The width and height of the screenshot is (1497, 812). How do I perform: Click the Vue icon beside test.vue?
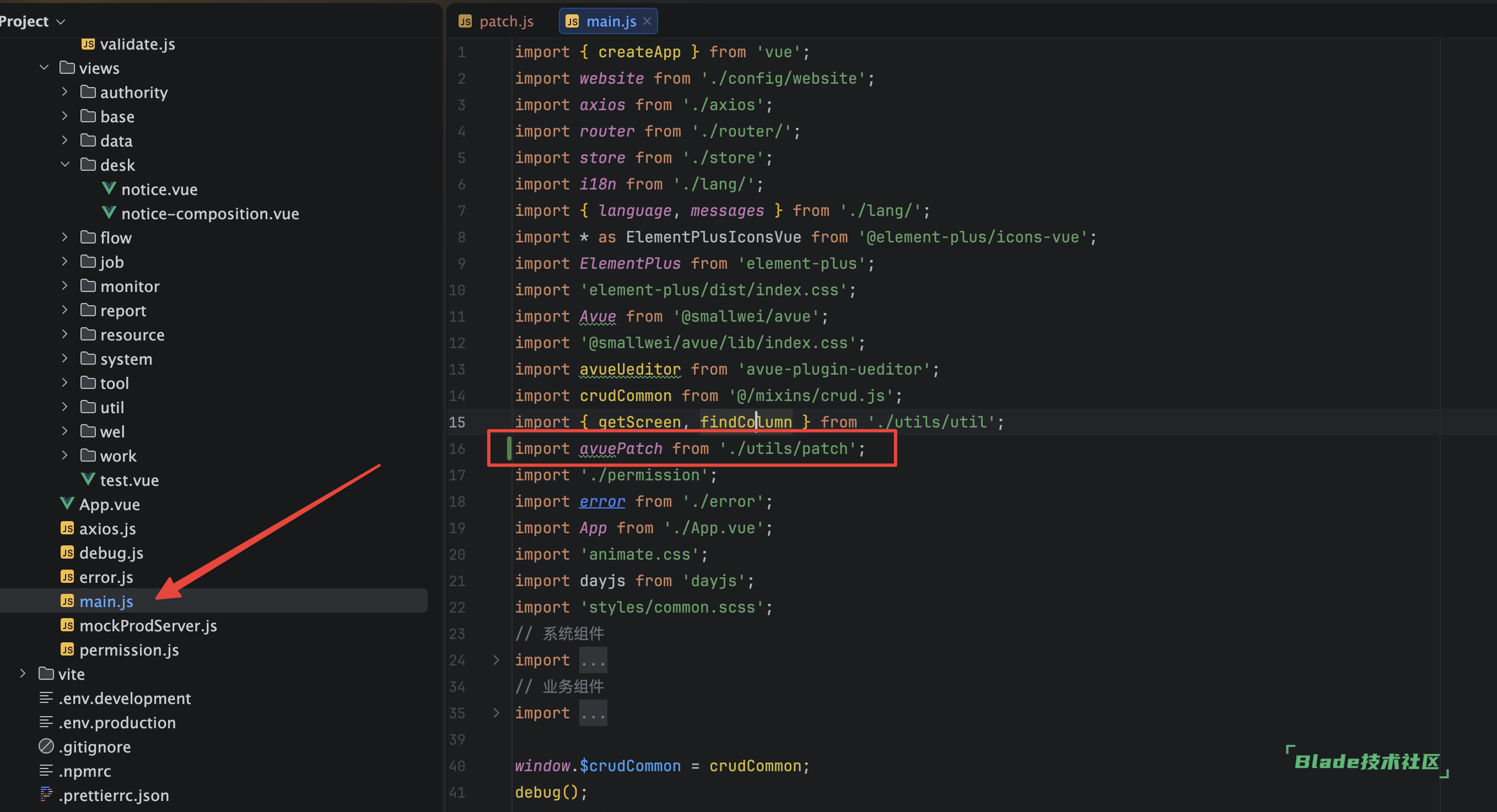(88, 480)
